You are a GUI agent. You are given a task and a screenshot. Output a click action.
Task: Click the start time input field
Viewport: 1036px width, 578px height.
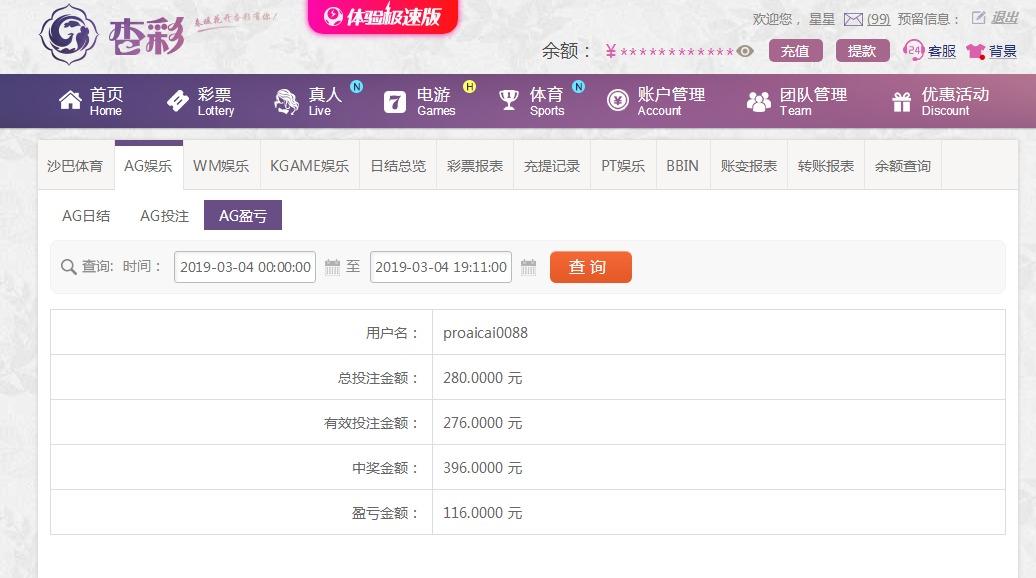(x=245, y=267)
